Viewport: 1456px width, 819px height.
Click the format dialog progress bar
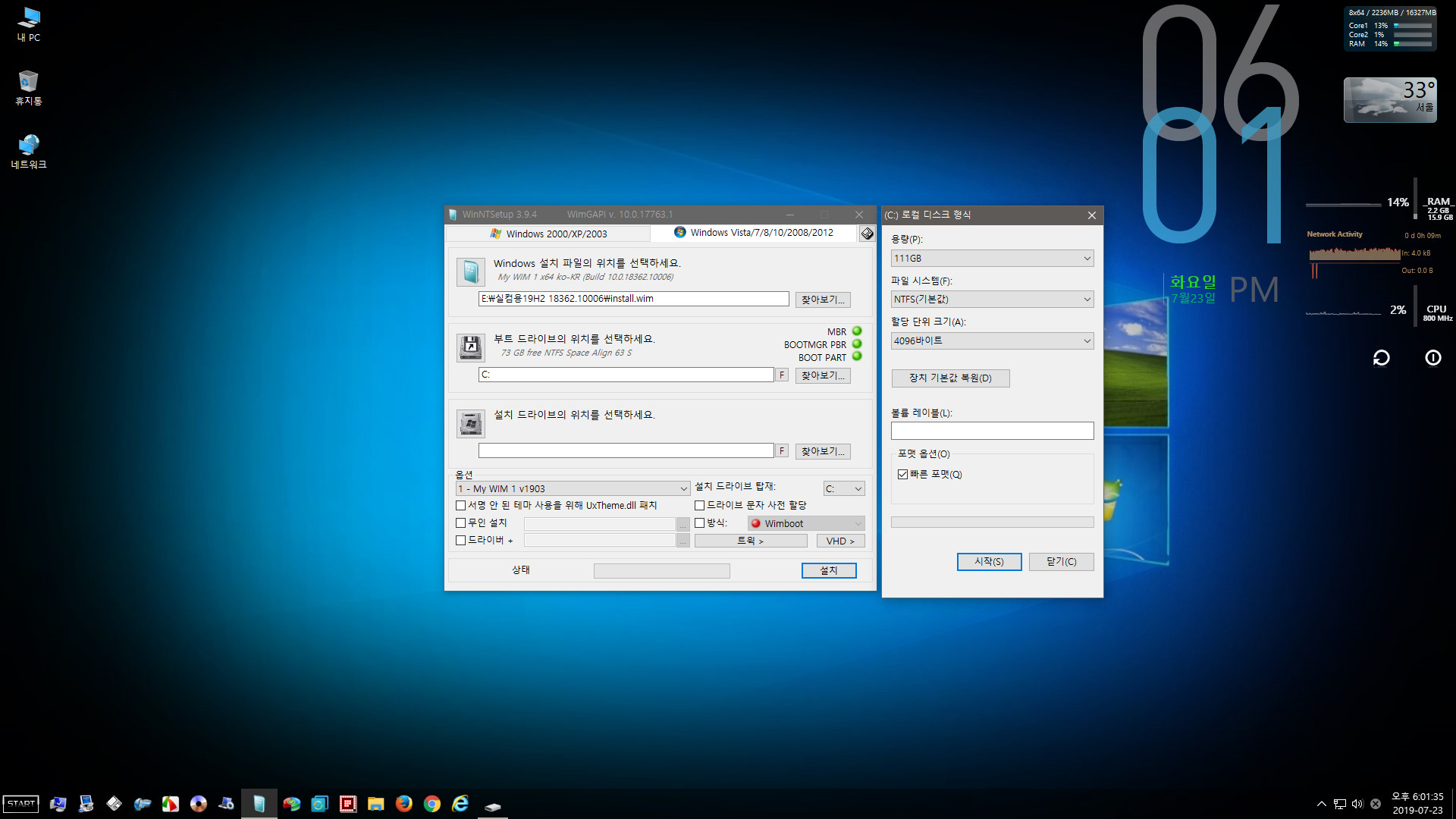tap(992, 522)
